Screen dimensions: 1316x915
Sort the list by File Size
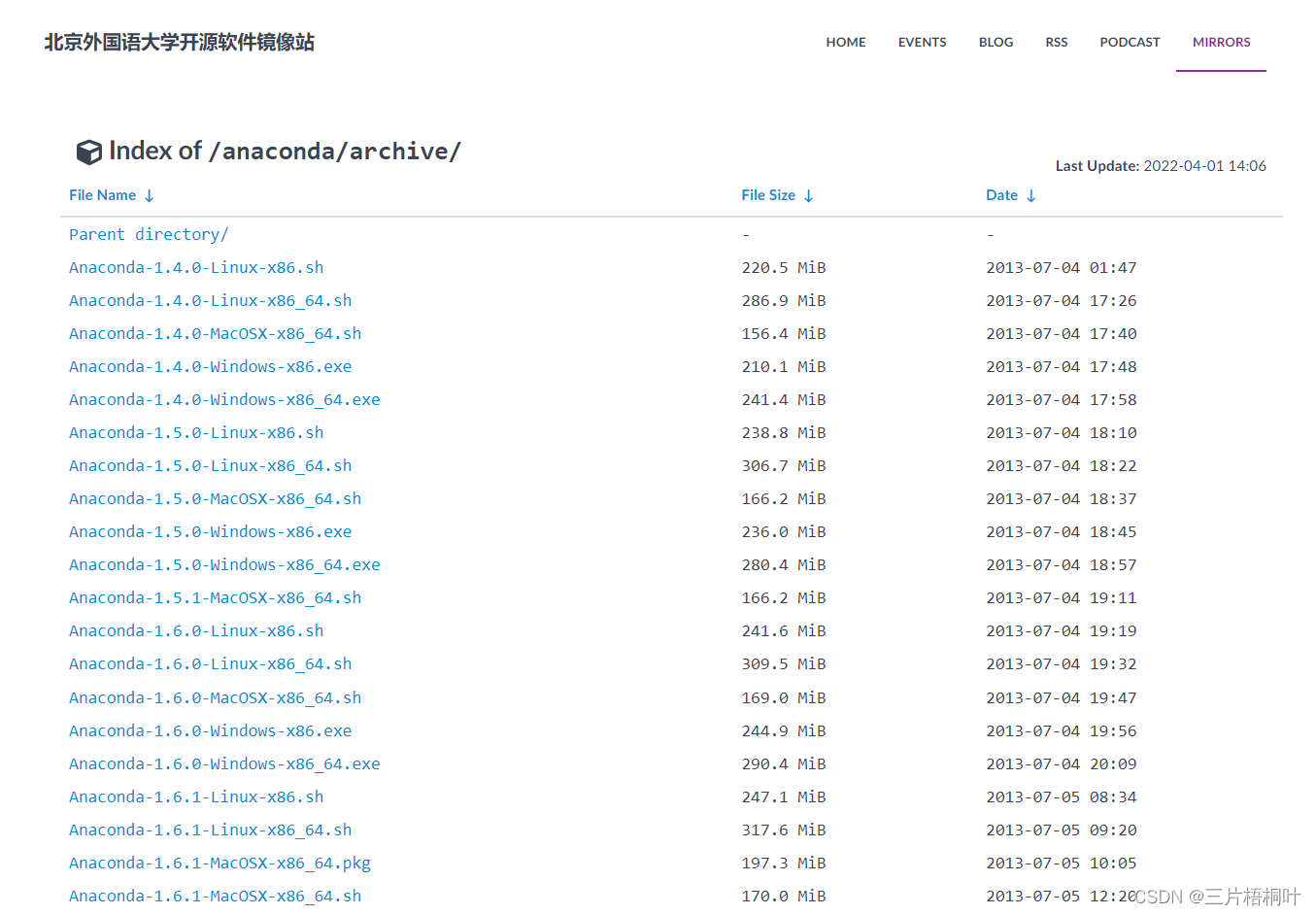768,195
